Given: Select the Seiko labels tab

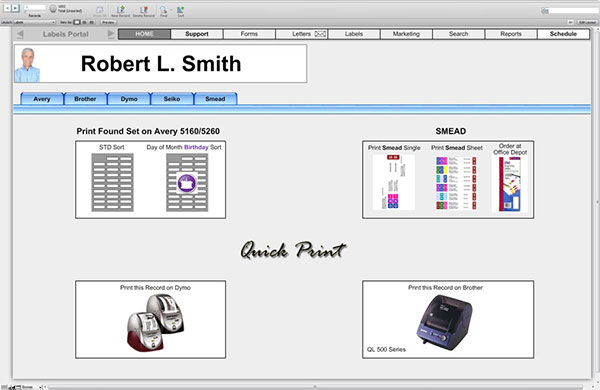Looking at the screenshot, I should click(x=172, y=99).
